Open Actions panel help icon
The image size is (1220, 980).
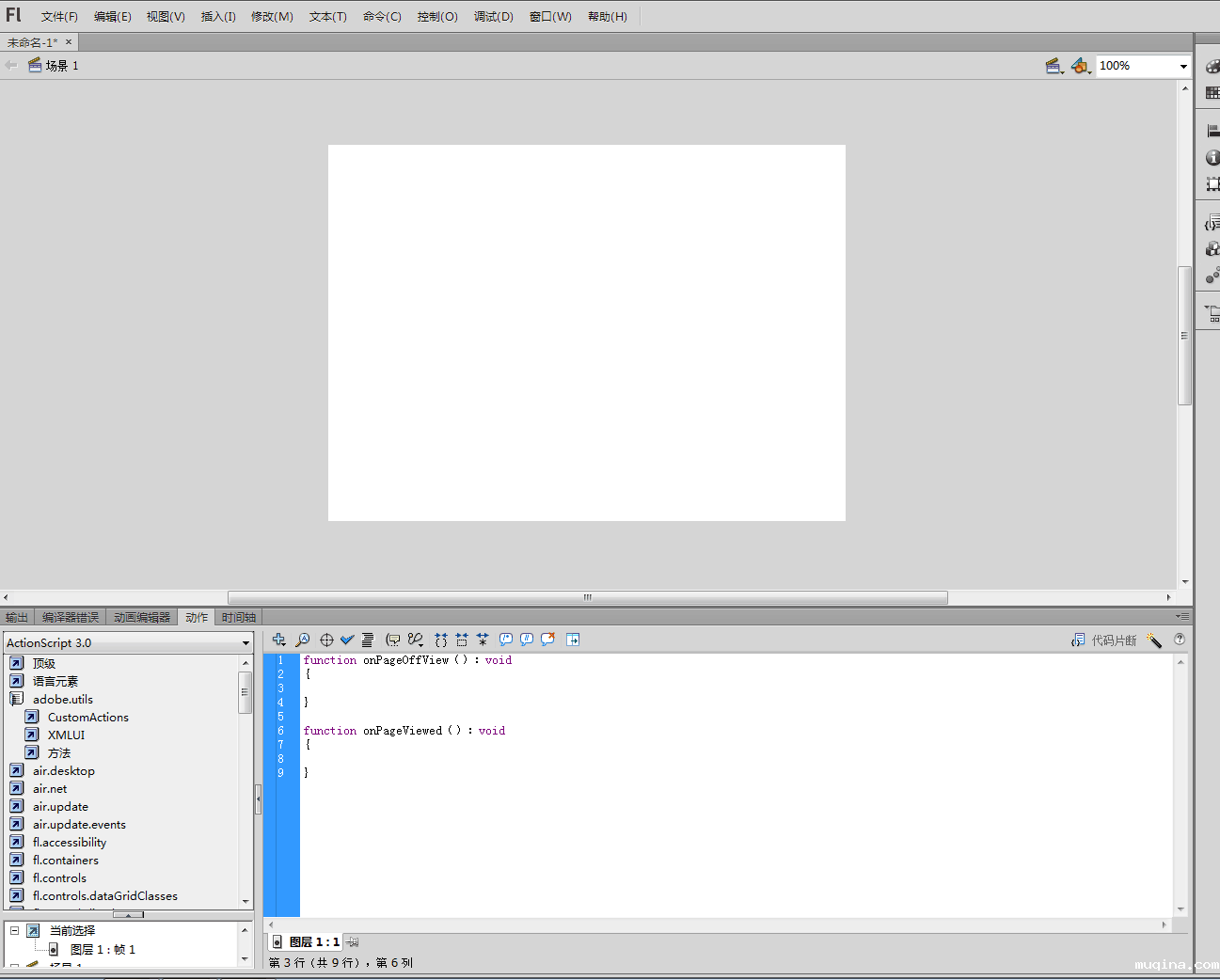click(x=1180, y=640)
